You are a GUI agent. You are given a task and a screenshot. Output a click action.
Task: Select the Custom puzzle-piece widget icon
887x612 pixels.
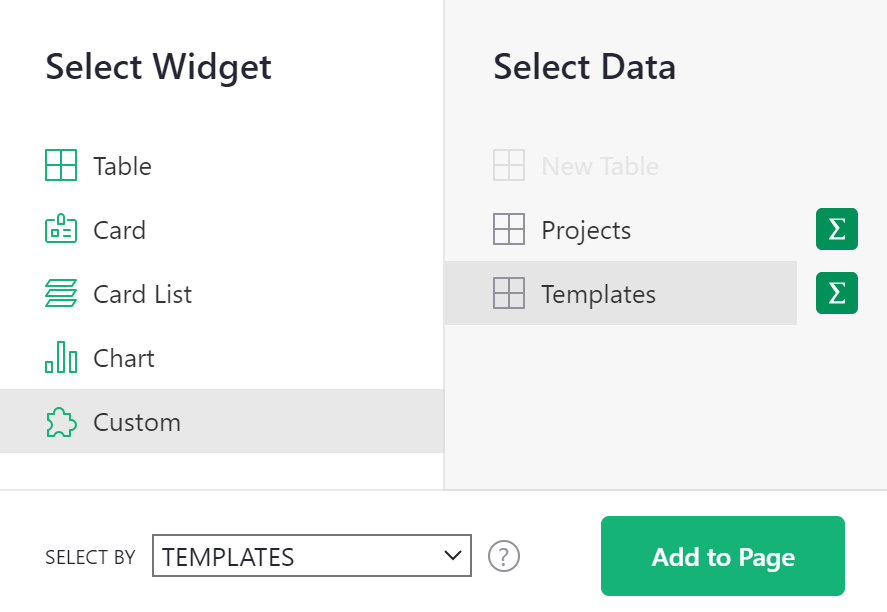(x=61, y=421)
